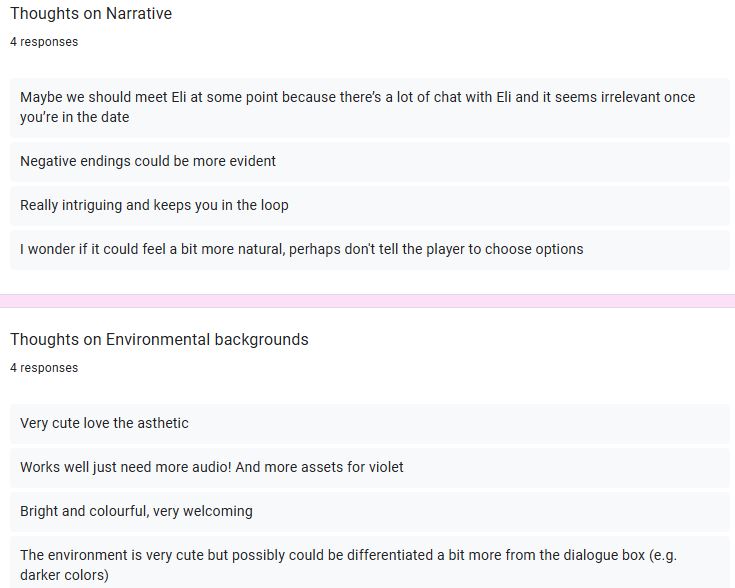The image size is (735, 588).
Task: Click the response about needing more audio
Action: (370, 468)
